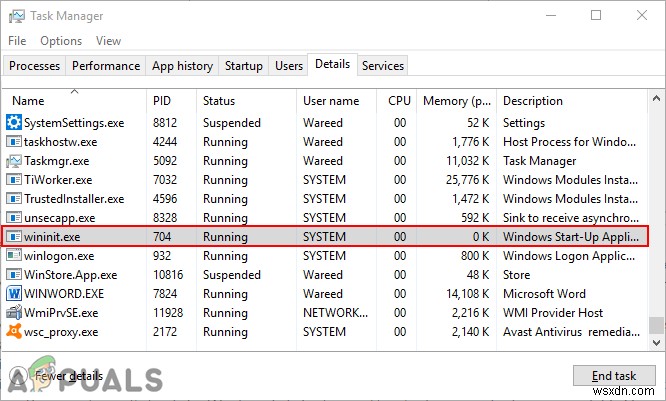Viewport: 666px width, 401px height.
Task: Click the TrustedInstaller.exe process icon
Action: [14, 198]
